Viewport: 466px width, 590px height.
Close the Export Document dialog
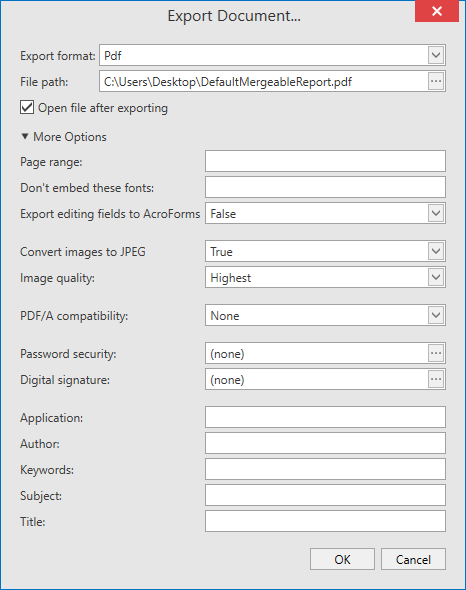[x=437, y=11]
